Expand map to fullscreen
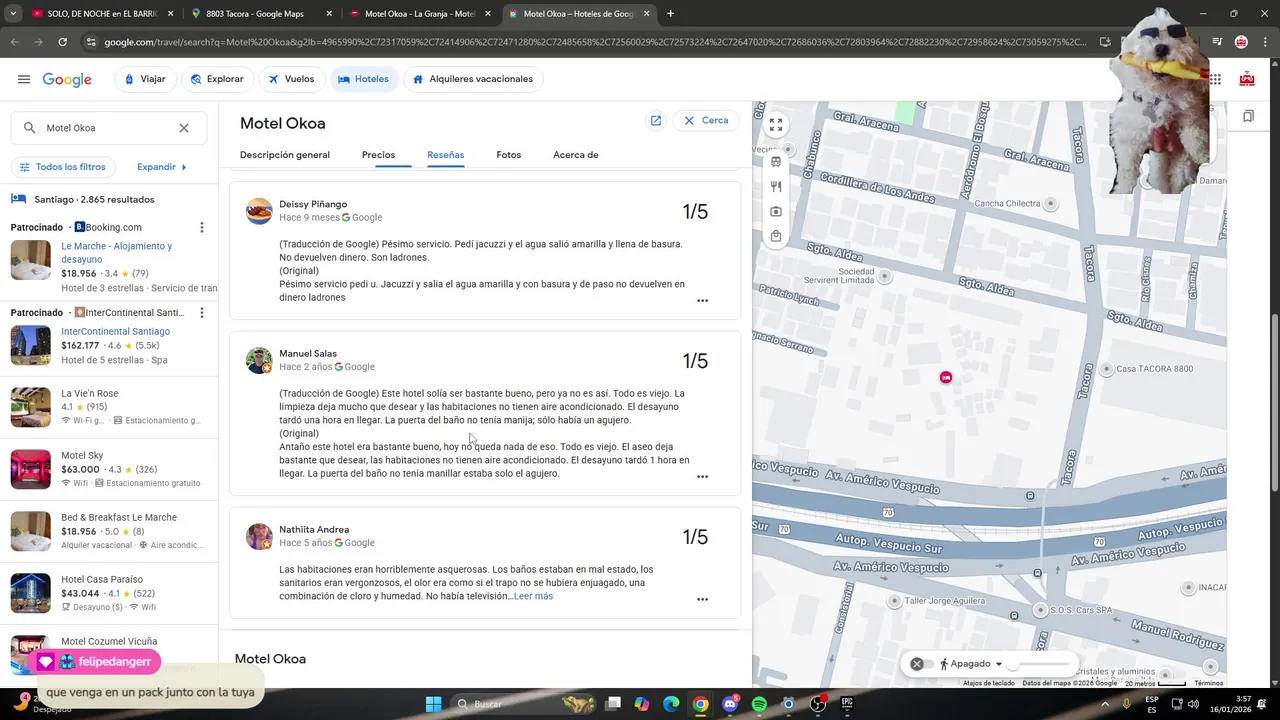Screen dimensions: 1280x720 (x=776, y=125)
